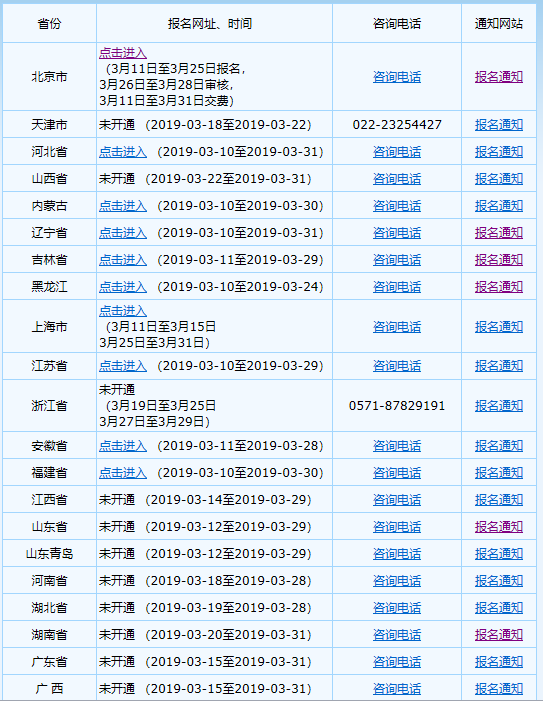Open 报名通知 link for 北京市

pyautogui.click(x=499, y=77)
